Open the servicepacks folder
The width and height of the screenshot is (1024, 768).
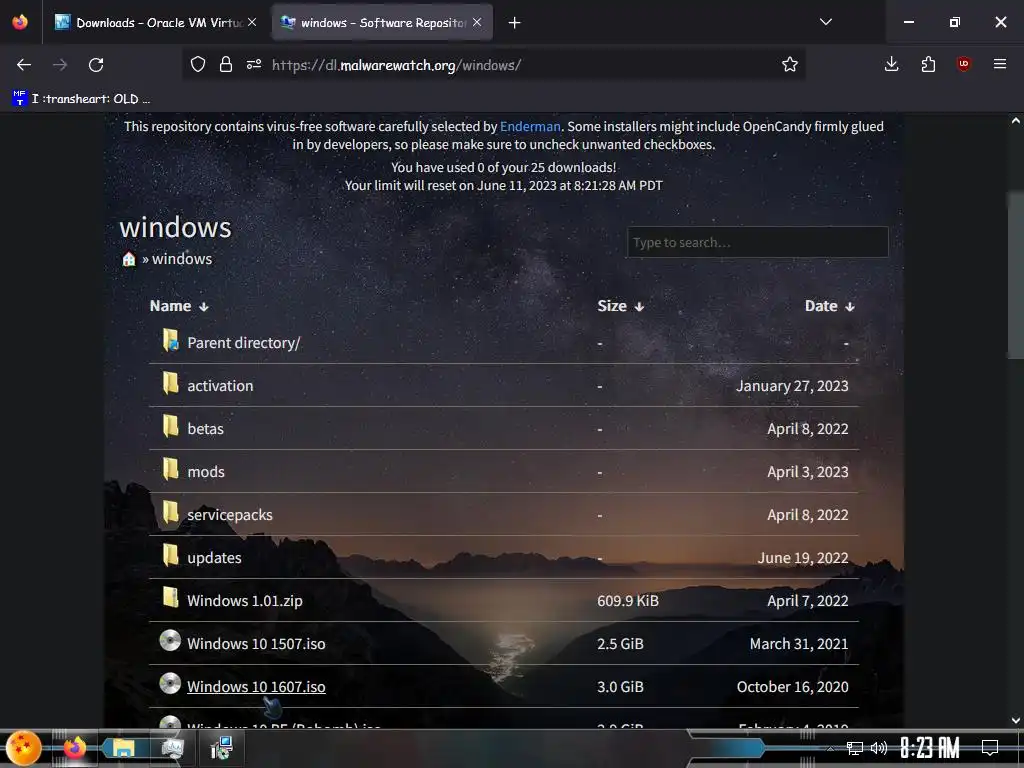tap(230, 515)
